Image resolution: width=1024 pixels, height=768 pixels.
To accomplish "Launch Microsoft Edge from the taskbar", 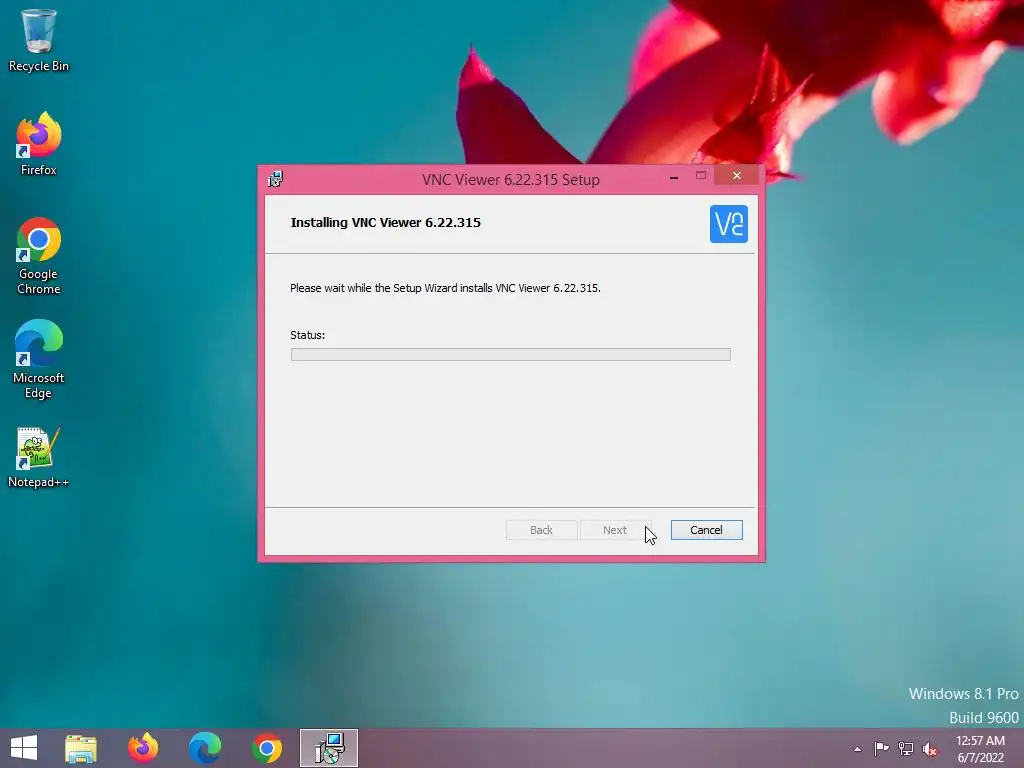I will pos(204,748).
